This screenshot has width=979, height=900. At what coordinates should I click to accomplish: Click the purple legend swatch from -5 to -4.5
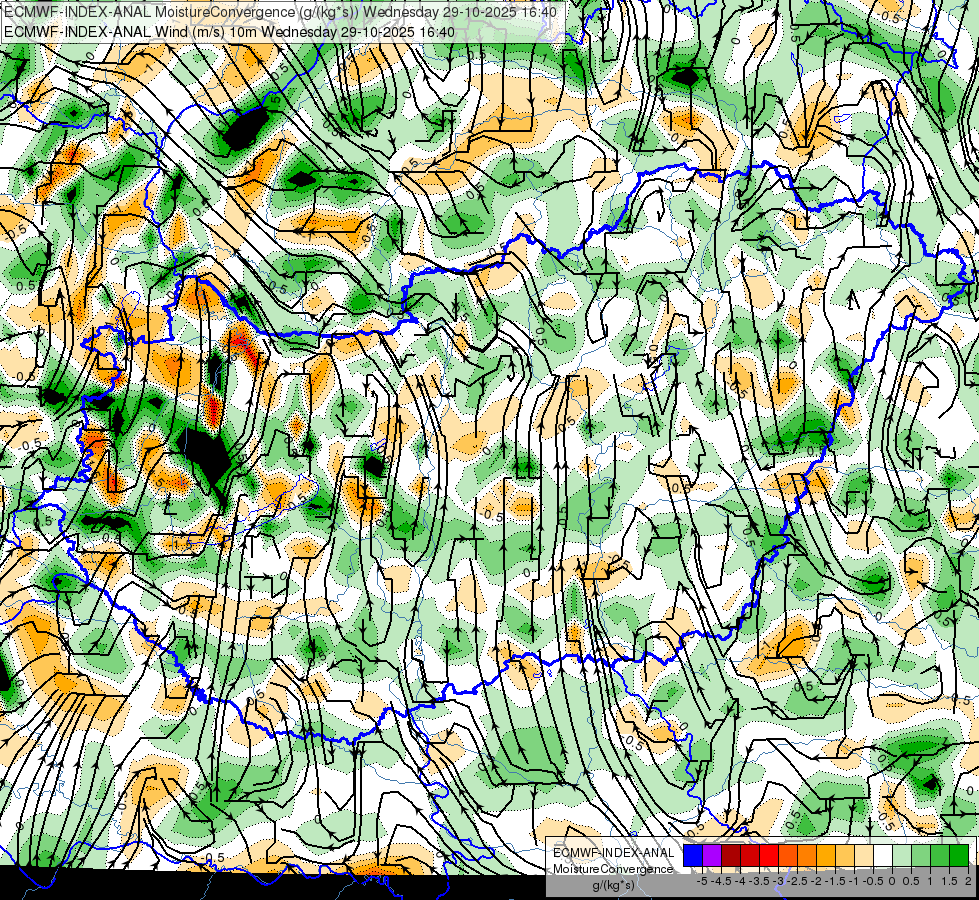712,856
